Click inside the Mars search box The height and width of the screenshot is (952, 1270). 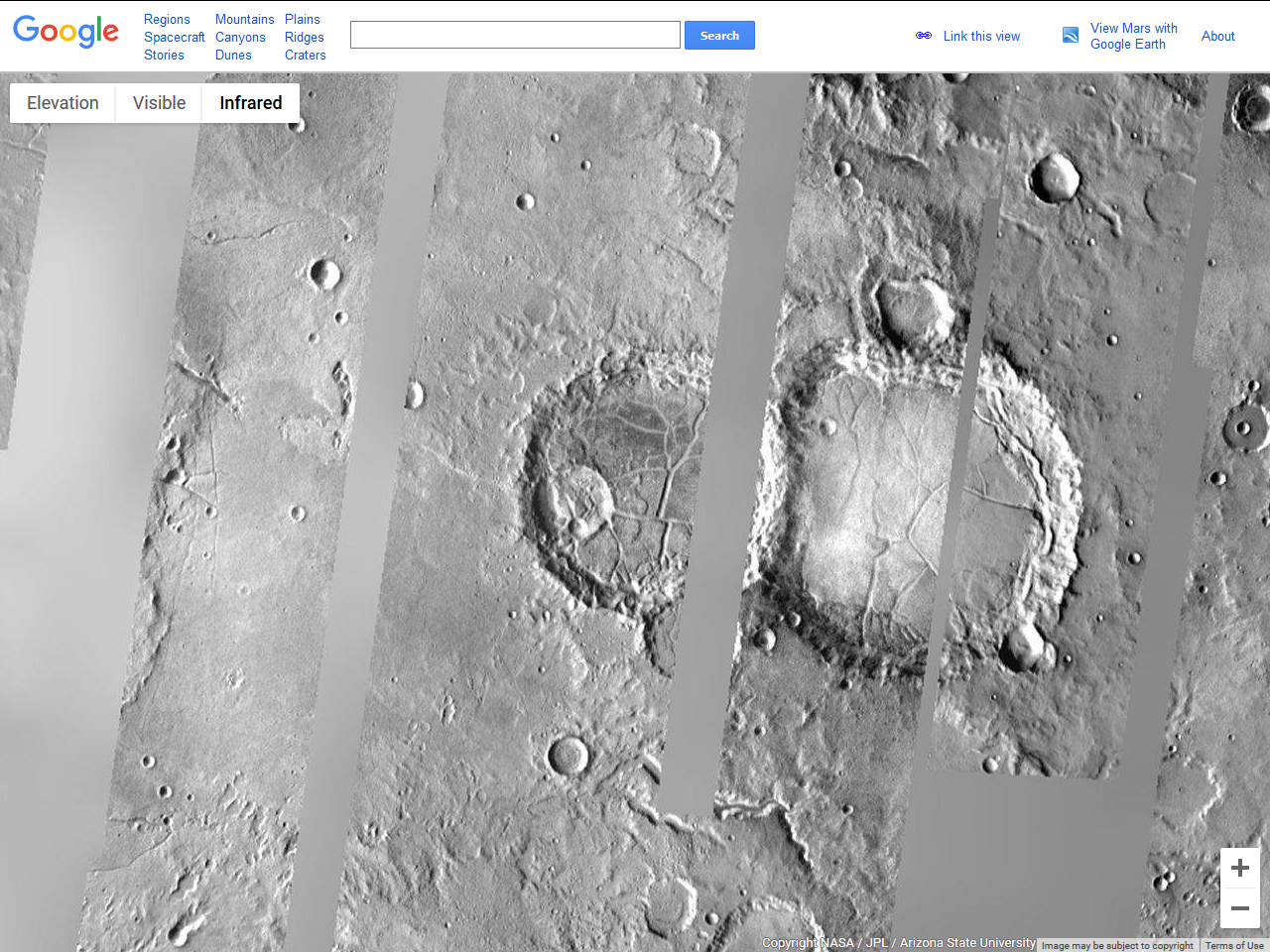pyautogui.click(x=515, y=35)
